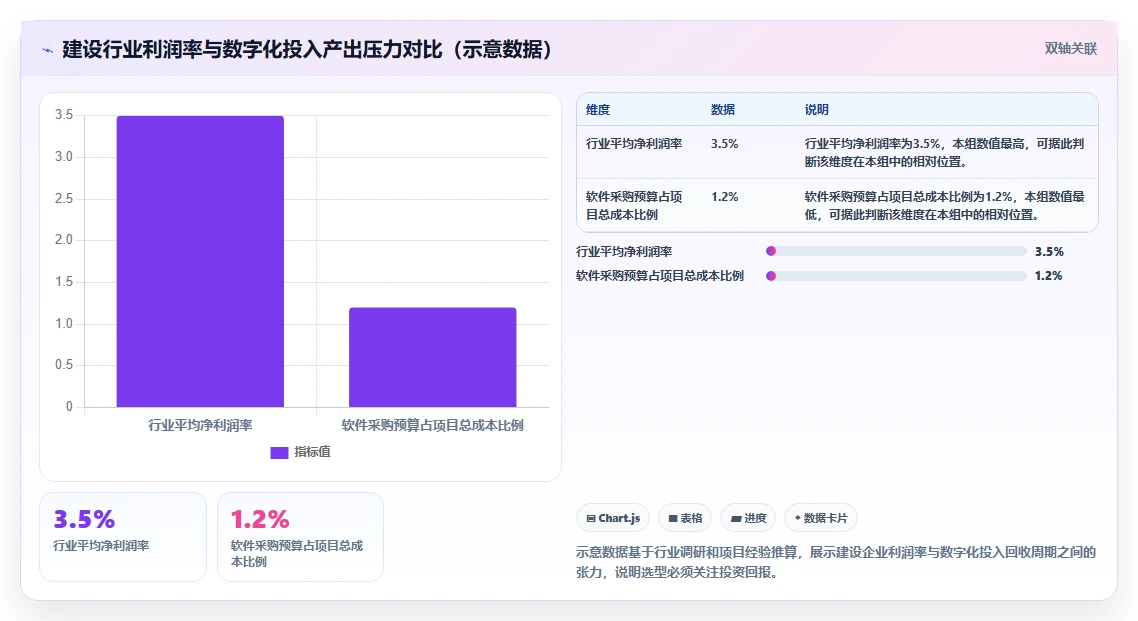Select the 数据卡片 tag chip
Image resolution: width=1138 pixels, height=621 pixels.
(x=821, y=518)
